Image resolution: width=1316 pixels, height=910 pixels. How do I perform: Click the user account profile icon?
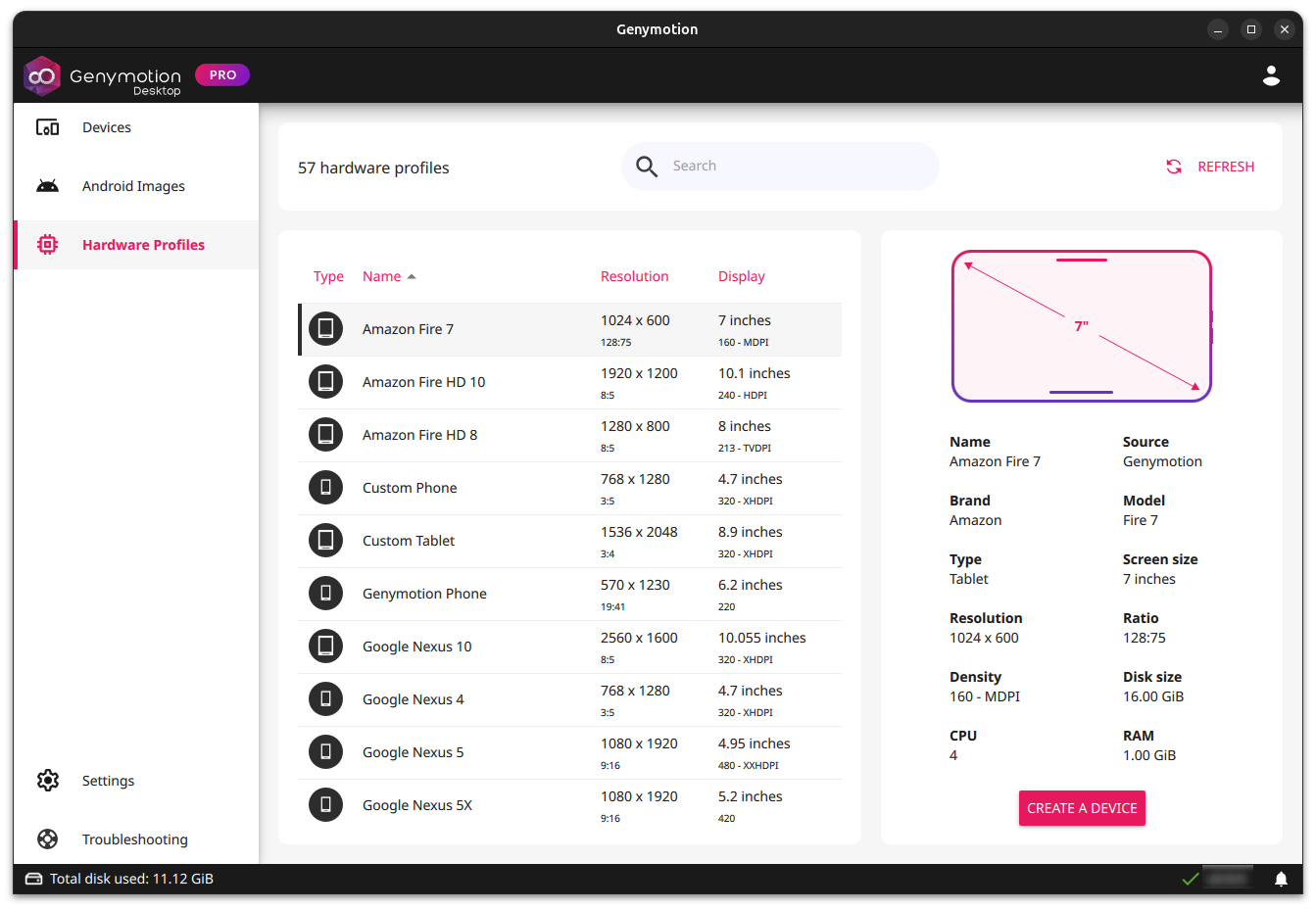pyautogui.click(x=1271, y=75)
